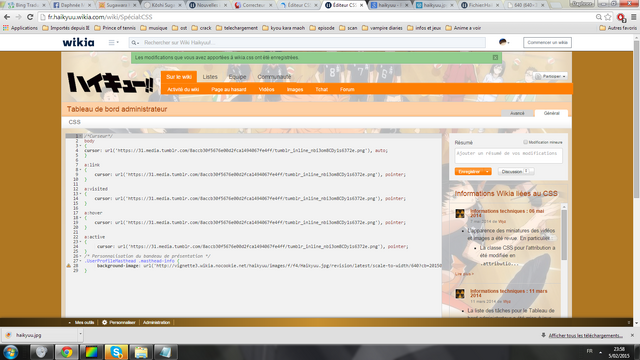Click the colorful square app in the taskbar
The image size is (640, 360).
point(91,352)
